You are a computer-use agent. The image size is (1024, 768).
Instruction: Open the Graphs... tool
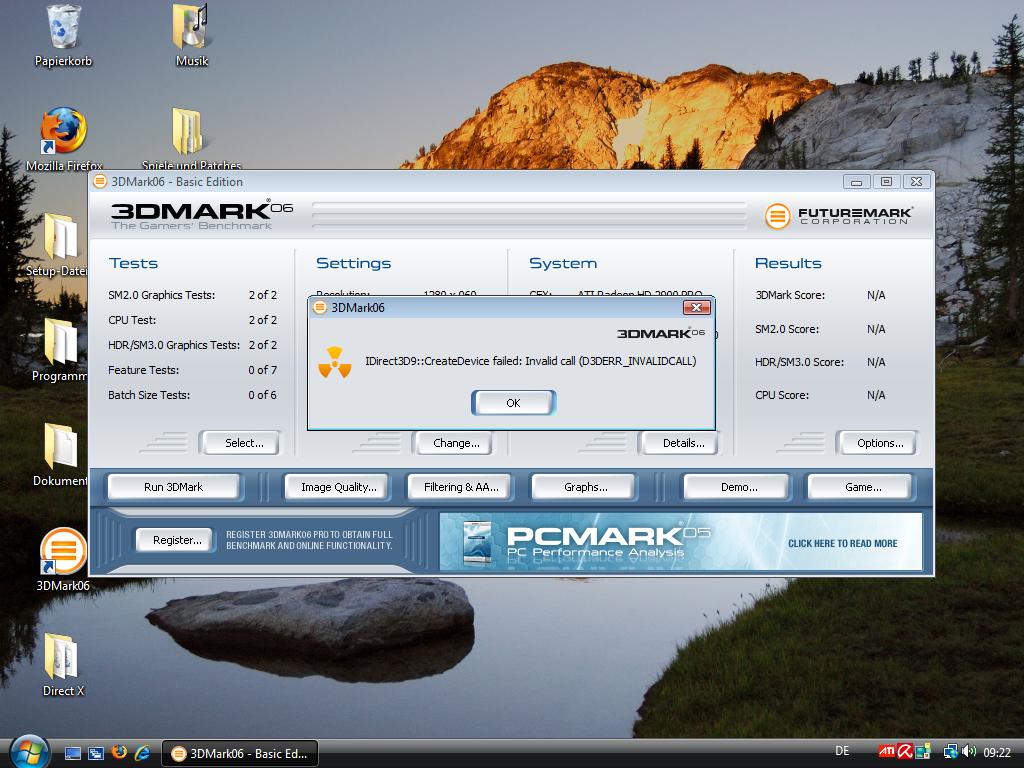pos(584,487)
